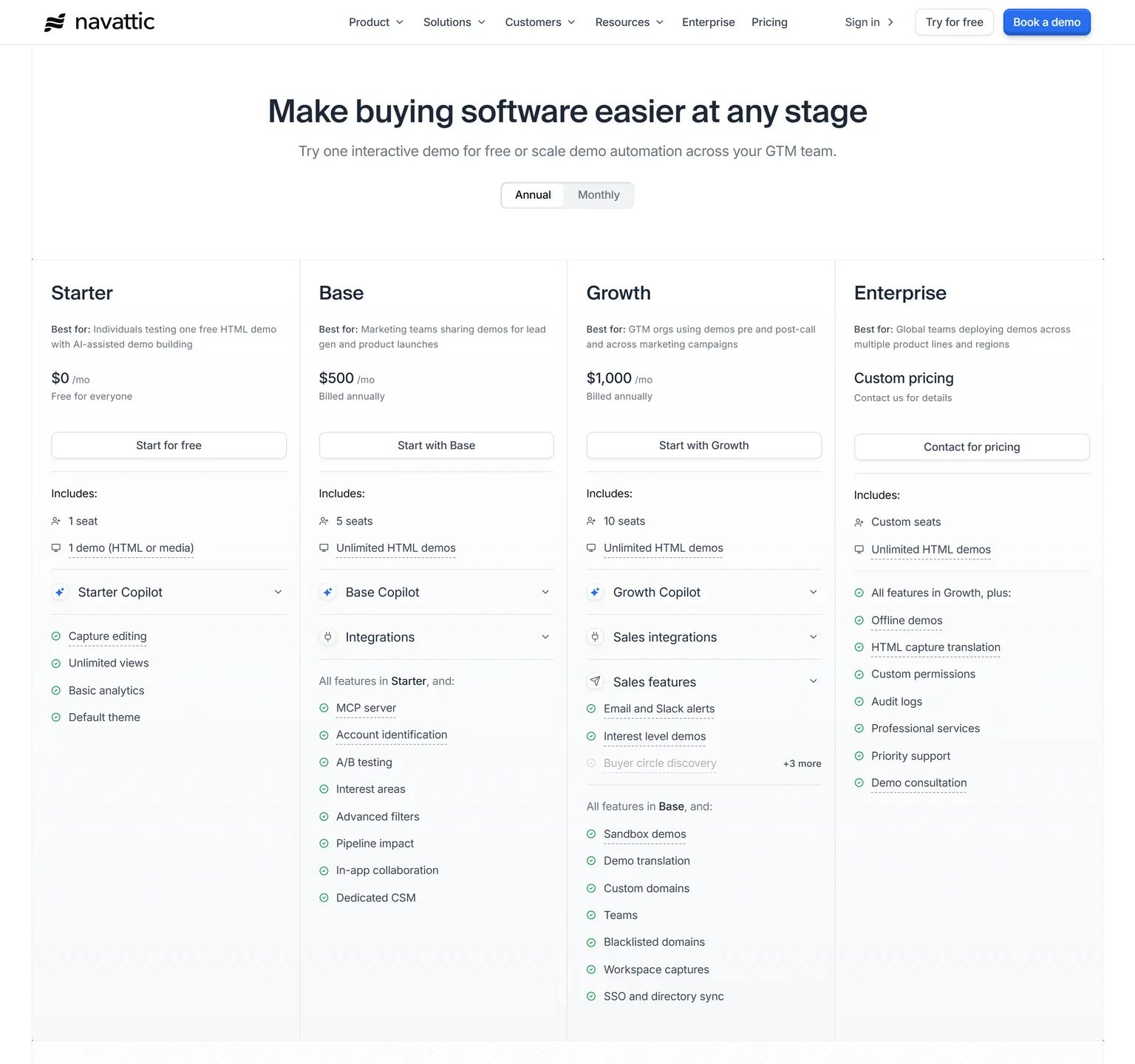The height and width of the screenshot is (1064, 1135).
Task: Go to the Enterprise nav page
Action: pos(709,22)
